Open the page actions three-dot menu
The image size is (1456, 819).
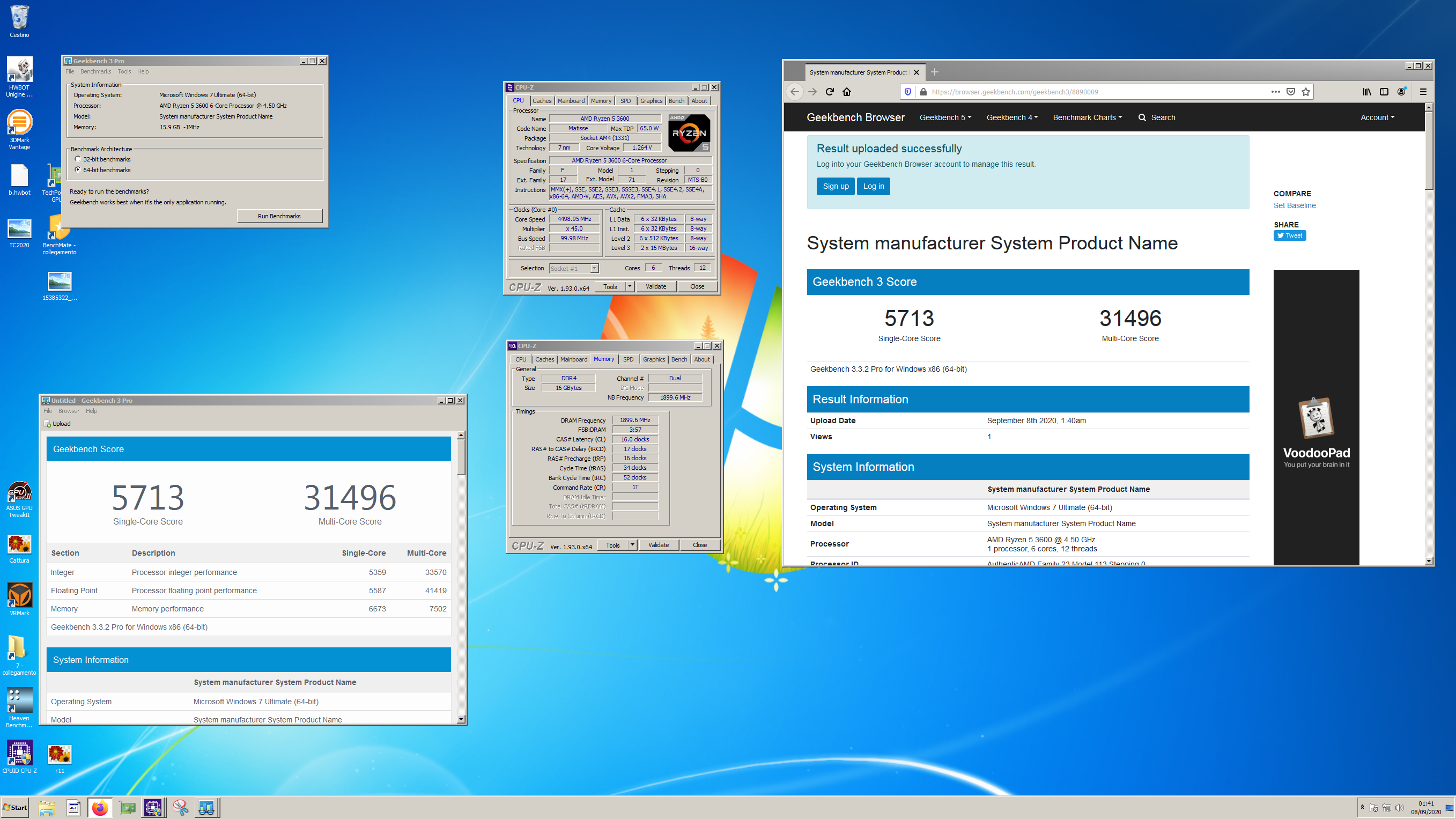(1276, 92)
